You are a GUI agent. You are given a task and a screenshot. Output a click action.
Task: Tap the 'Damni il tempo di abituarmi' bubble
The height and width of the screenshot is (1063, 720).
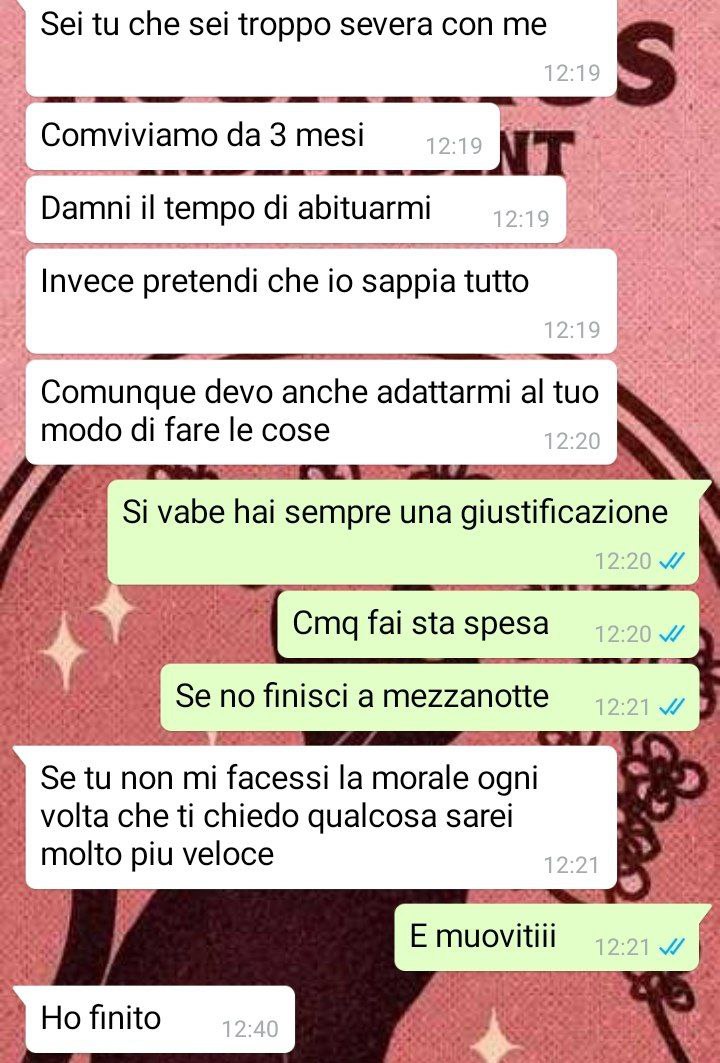(296, 209)
